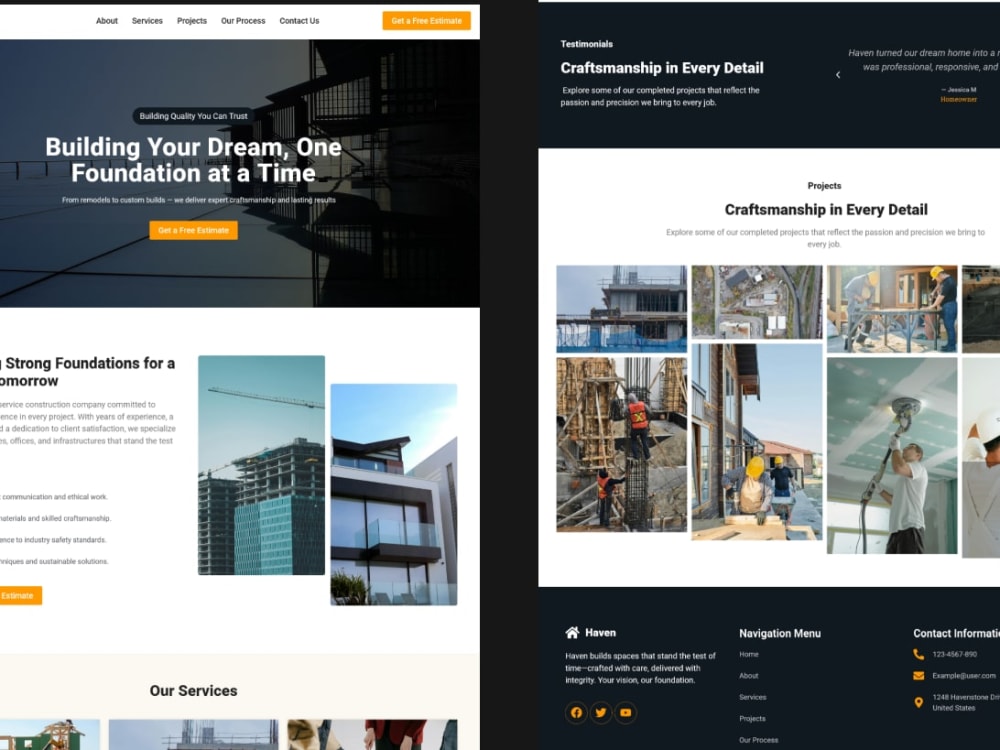This screenshot has width=1000, height=750.
Task: Click the Strong Foundations section heading
Action: tap(87, 372)
